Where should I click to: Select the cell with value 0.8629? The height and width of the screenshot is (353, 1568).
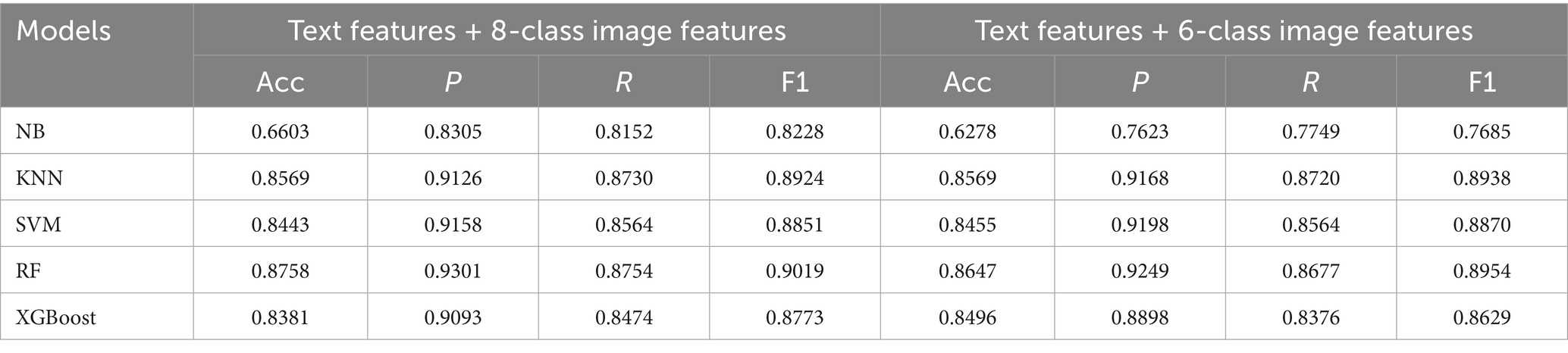tap(1482, 317)
